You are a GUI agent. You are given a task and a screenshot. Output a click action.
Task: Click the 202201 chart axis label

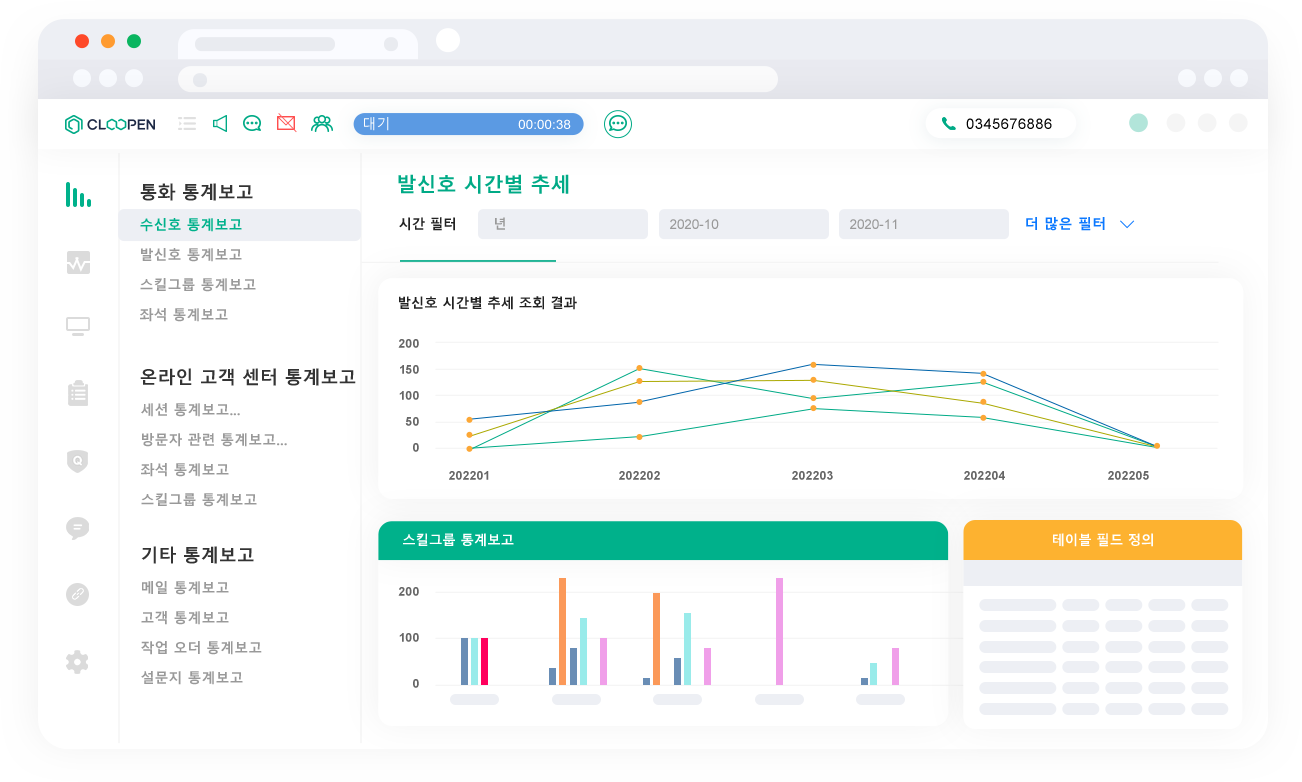point(469,476)
